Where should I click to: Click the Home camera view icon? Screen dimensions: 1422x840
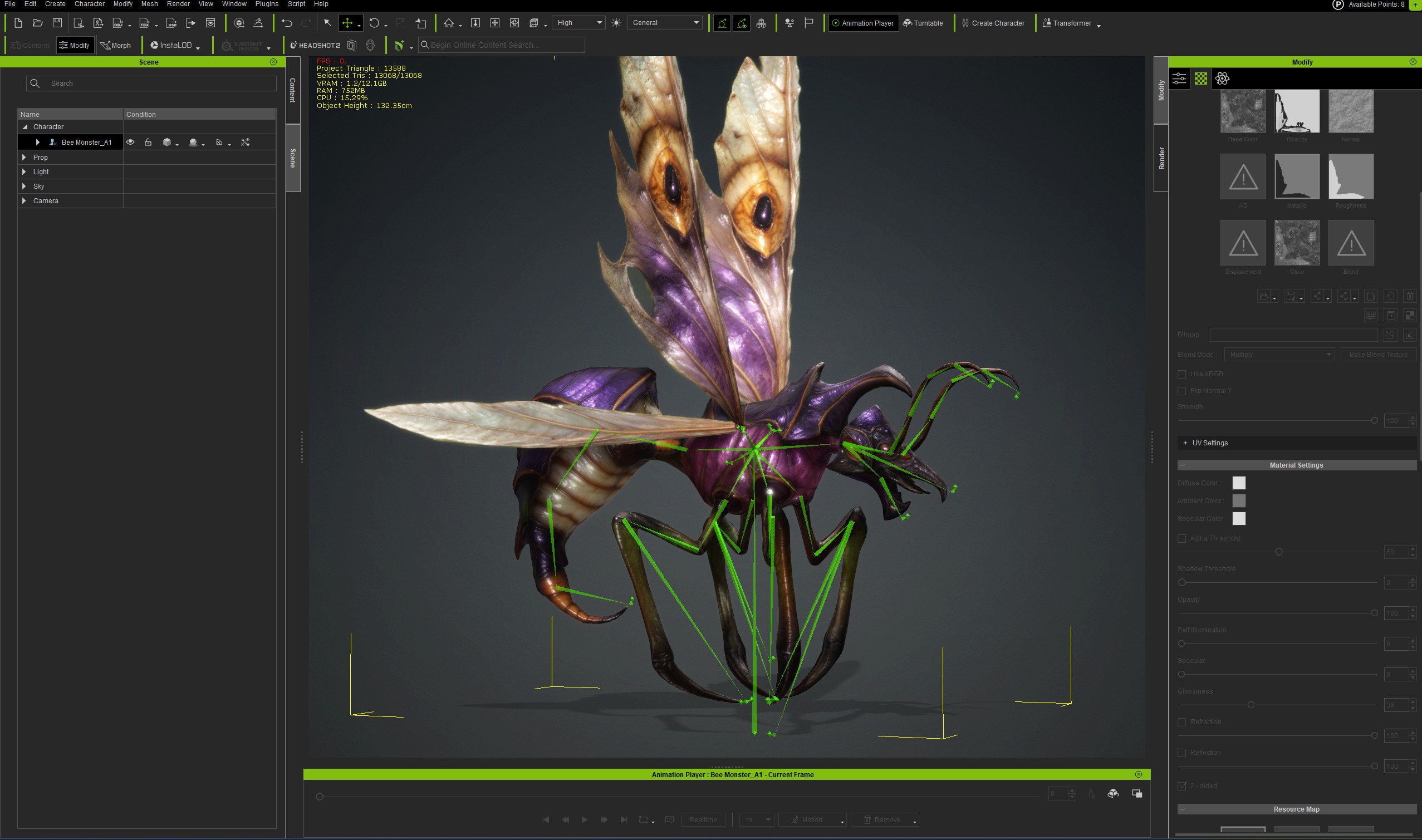(449, 23)
